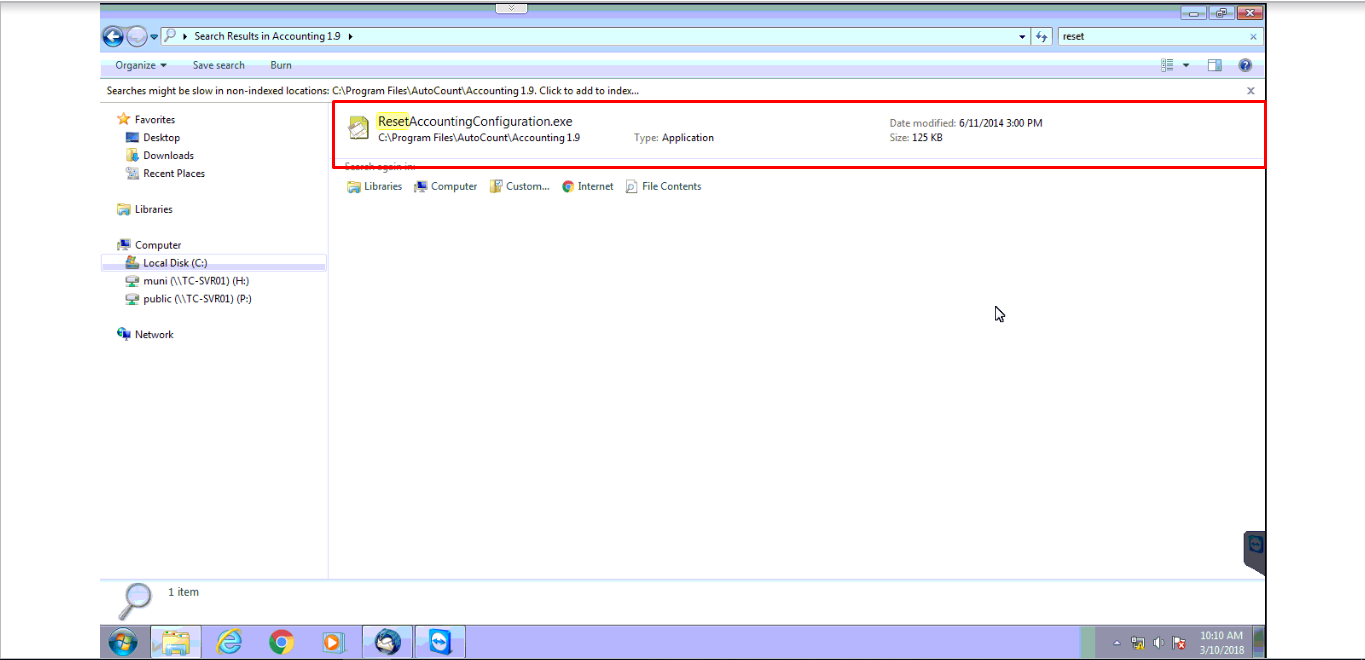The height and width of the screenshot is (660, 1365).
Task: Click the taskbar clock showing 10:10 AM
Action: pyautogui.click(x=1221, y=642)
